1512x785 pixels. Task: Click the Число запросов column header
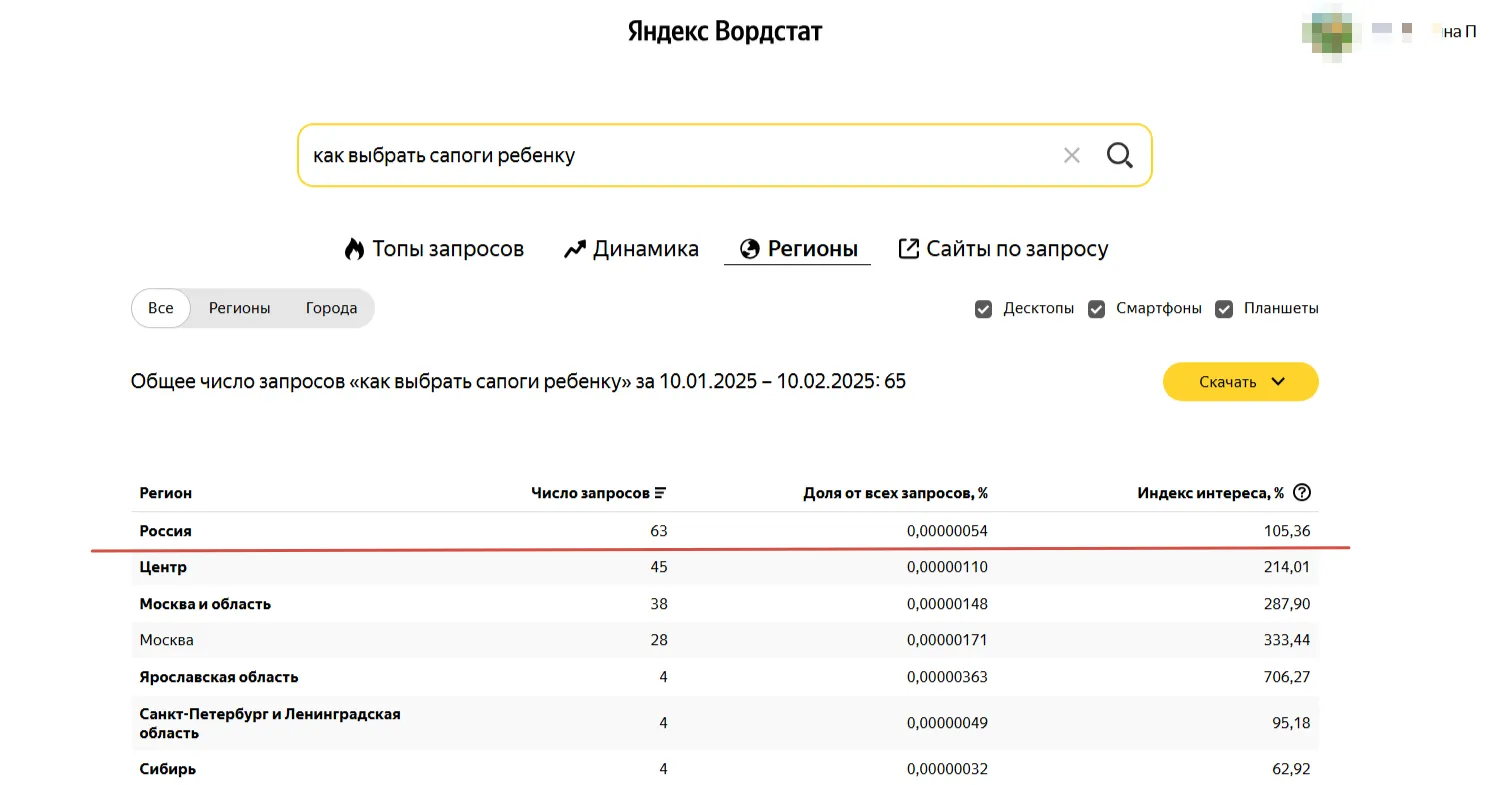point(591,493)
